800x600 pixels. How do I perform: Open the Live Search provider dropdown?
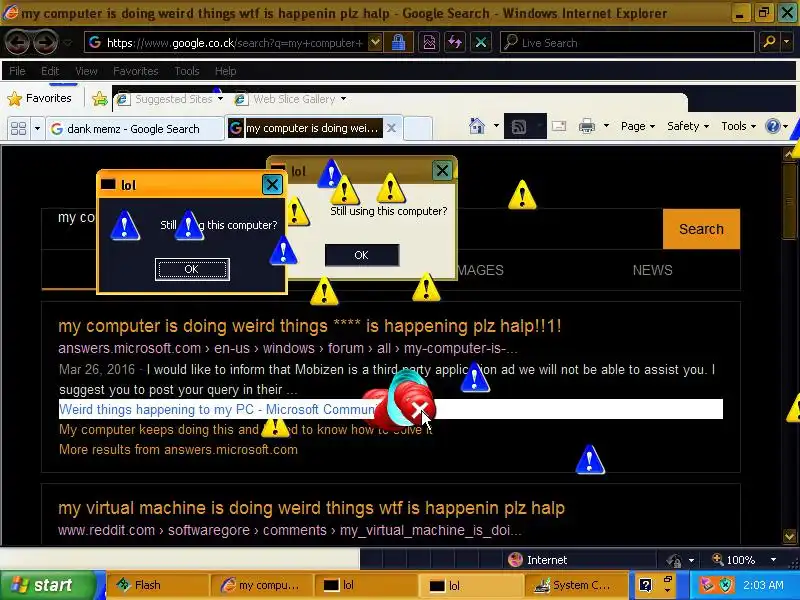tap(786, 42)
